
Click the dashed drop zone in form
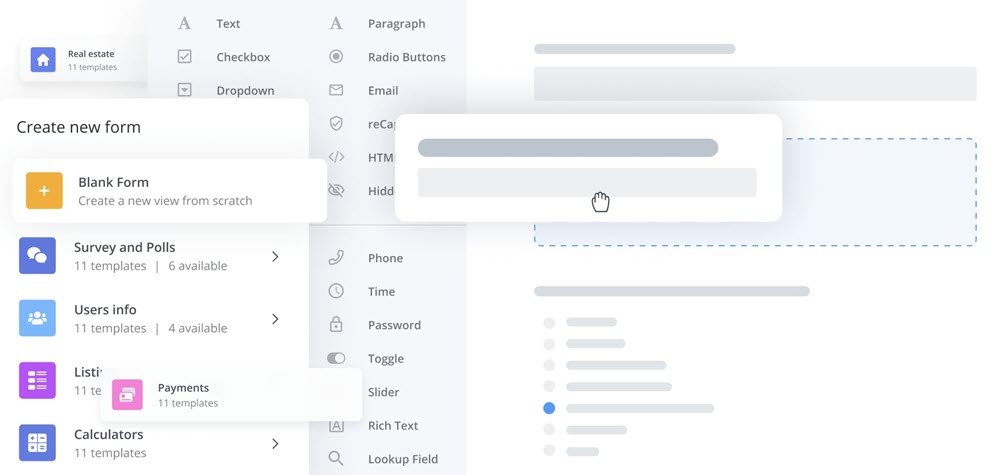coord(754,192)
